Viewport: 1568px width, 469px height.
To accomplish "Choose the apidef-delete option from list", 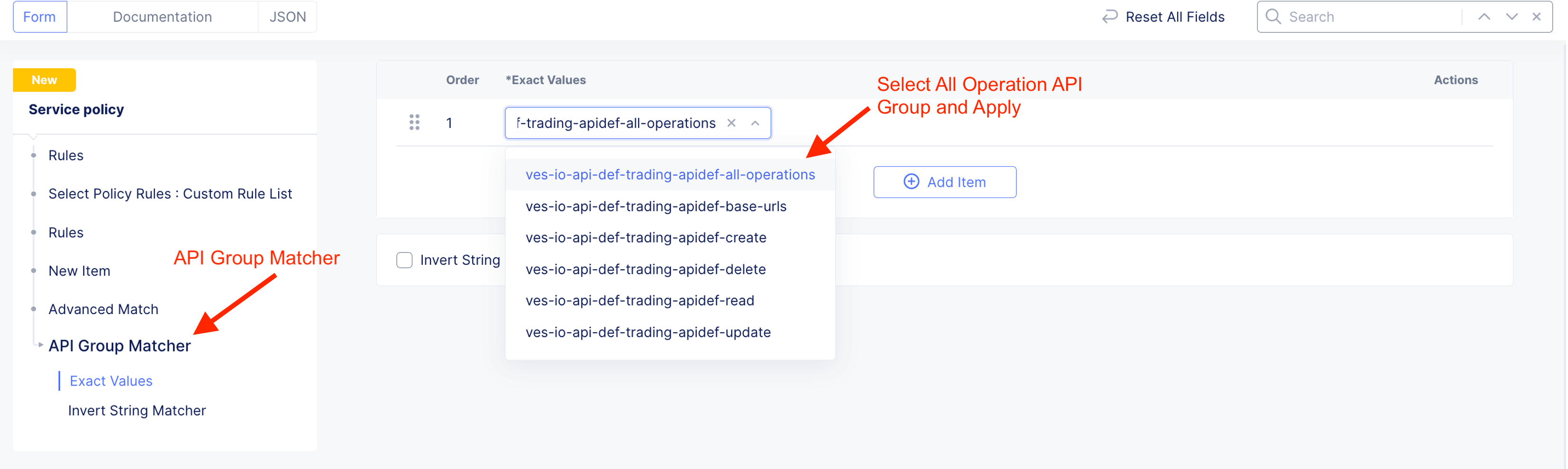I will [x=645, y=269].
